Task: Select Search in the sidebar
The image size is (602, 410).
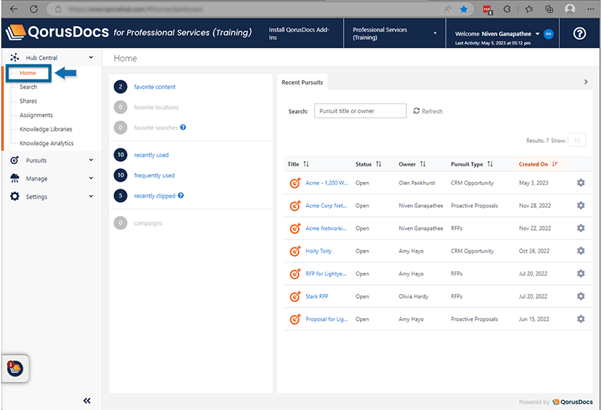Action: [28, 87]
